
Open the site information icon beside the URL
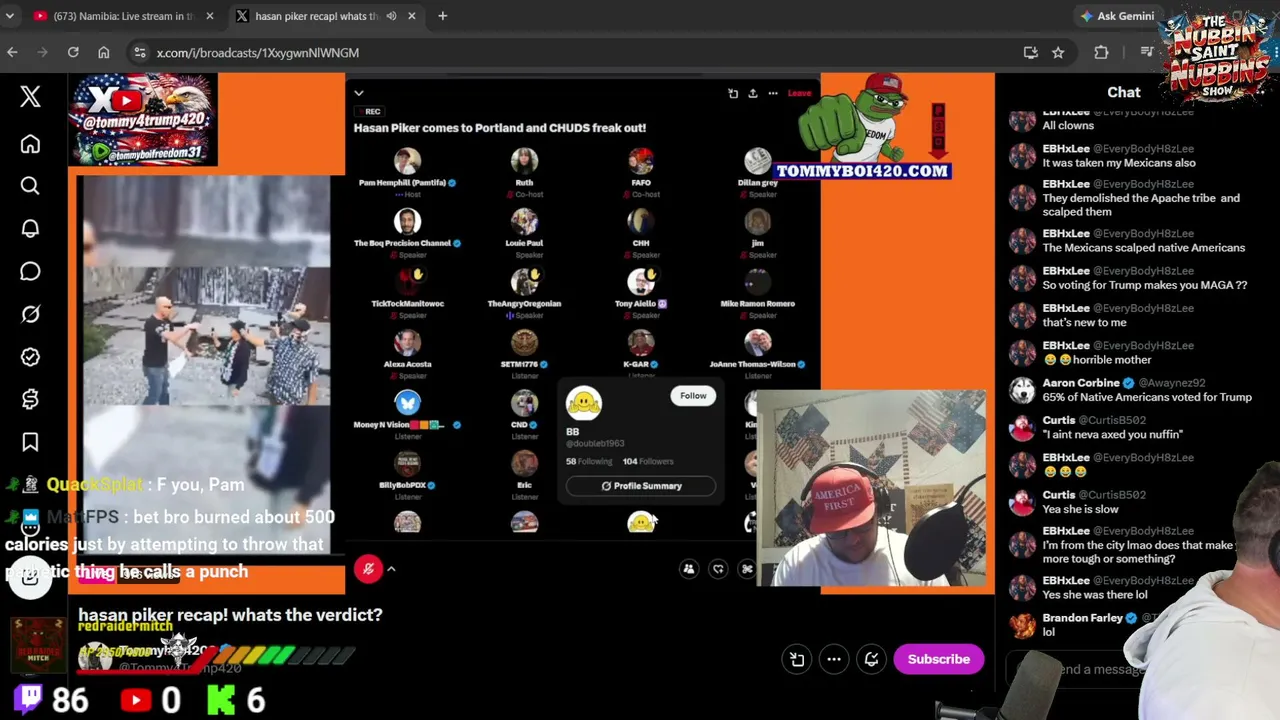click(139, 52)
